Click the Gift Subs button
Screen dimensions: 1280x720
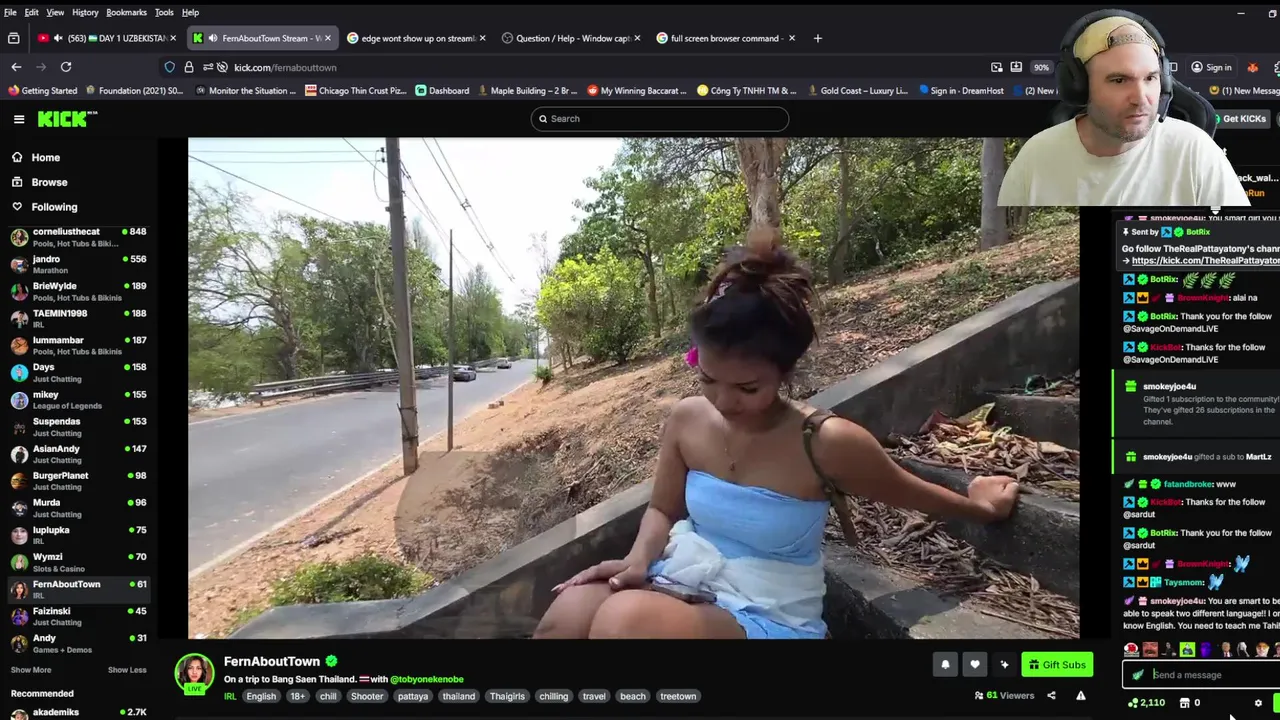(1057, 665)
